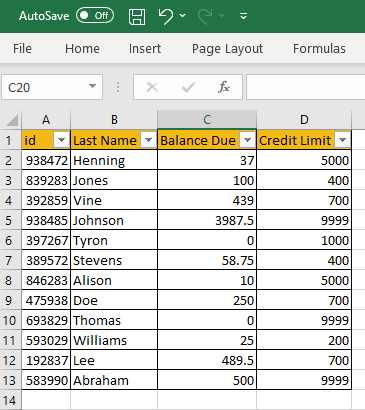
Task: Click the Williams last name cell
Action: (x=114, y=340)
